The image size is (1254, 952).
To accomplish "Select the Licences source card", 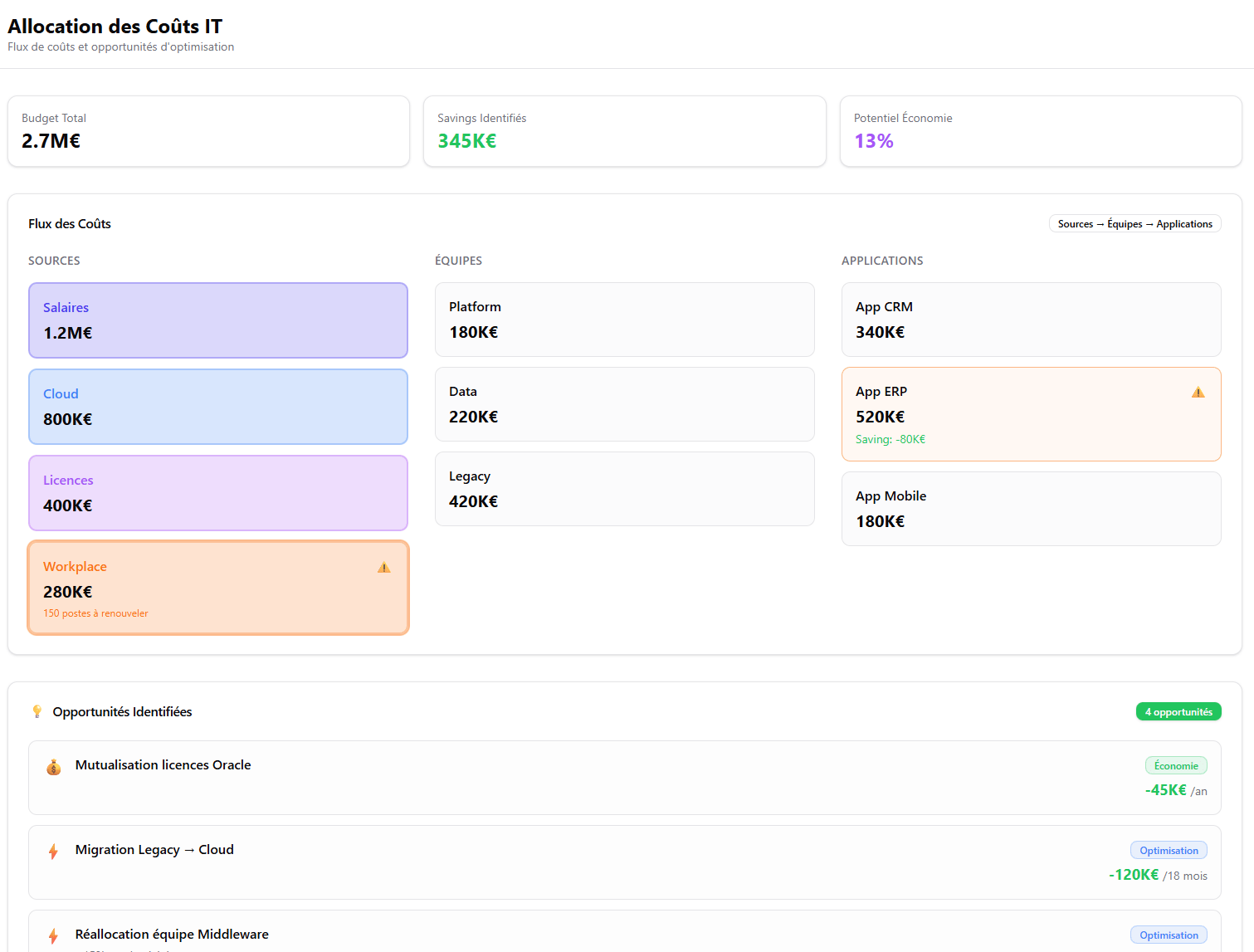I will [218, 493].
